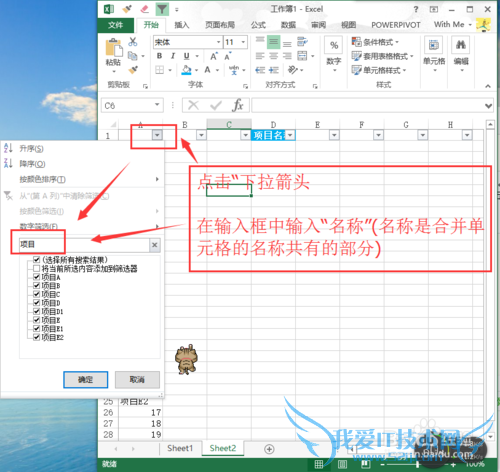
Task: Click the 确定 OK button
Action: pyautogui.click(x=86, y=380)
